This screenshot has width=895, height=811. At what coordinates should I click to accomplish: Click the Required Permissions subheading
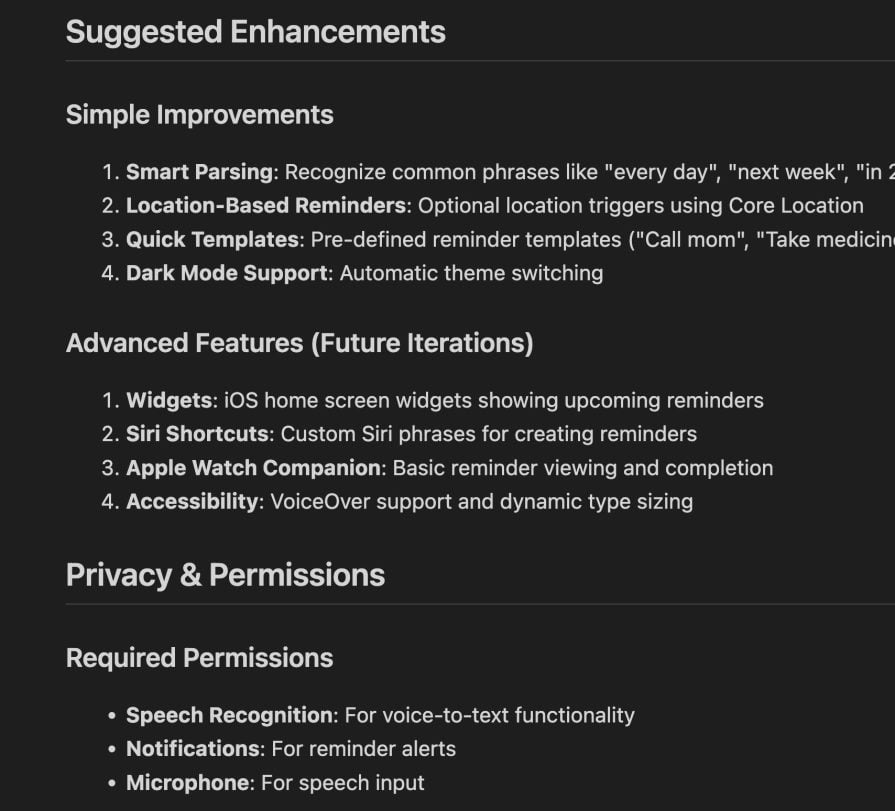pos(199,658)
